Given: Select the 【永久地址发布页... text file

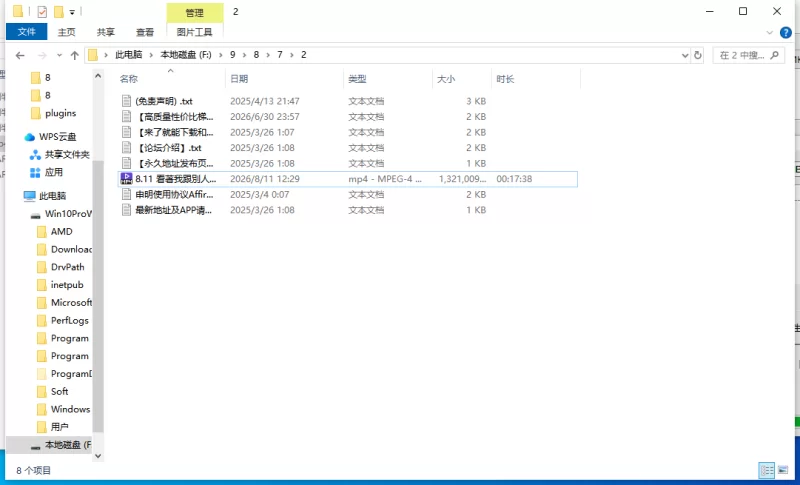Looking at the screenshot, I should tap(174, 163).
